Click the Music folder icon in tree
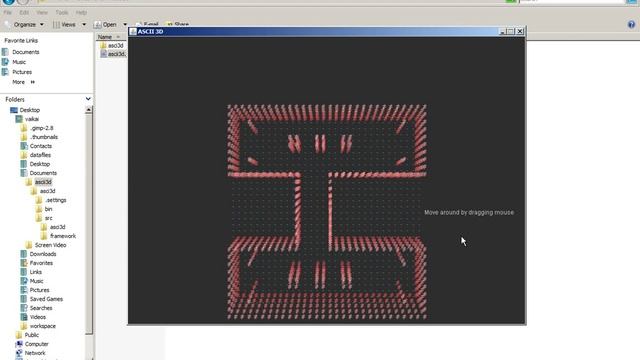This screenshot has height=360, width=640. click(24, 281)
